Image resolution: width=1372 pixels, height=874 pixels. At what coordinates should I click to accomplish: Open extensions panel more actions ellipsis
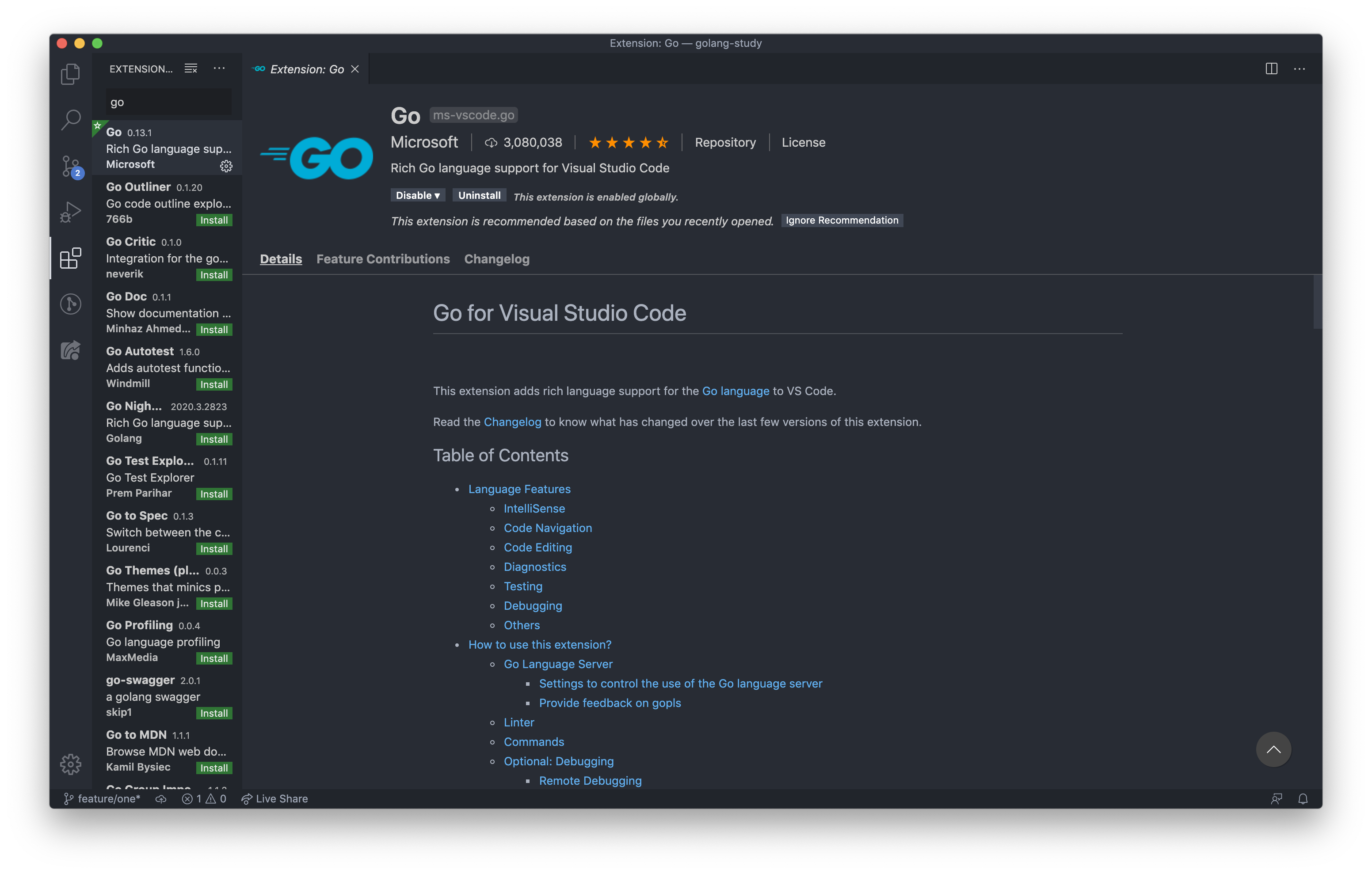pyautogui.click(x=219, y=68)
